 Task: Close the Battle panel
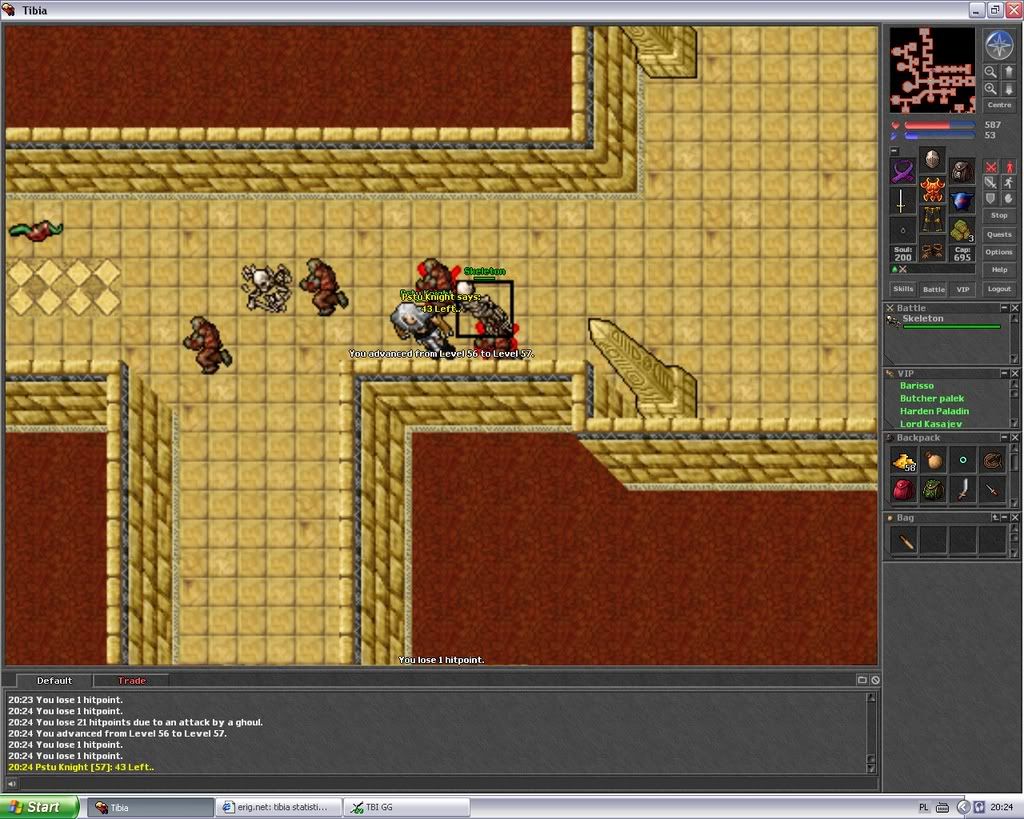[1015, 308]
